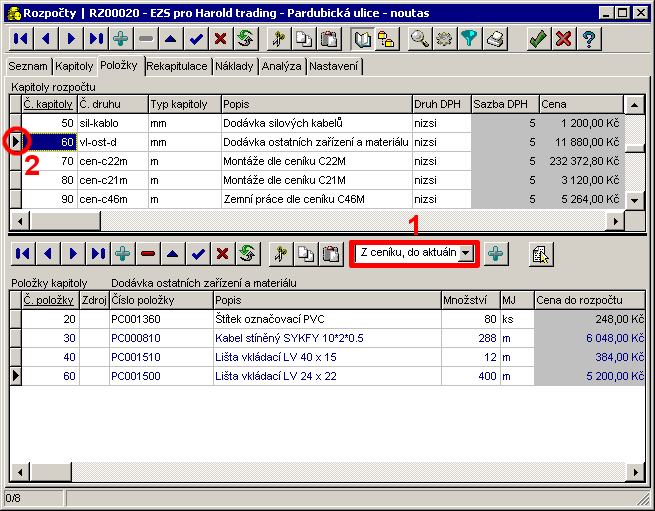Cancel with the large red X icon
The image size is (655, 511).
click(564, 39)
